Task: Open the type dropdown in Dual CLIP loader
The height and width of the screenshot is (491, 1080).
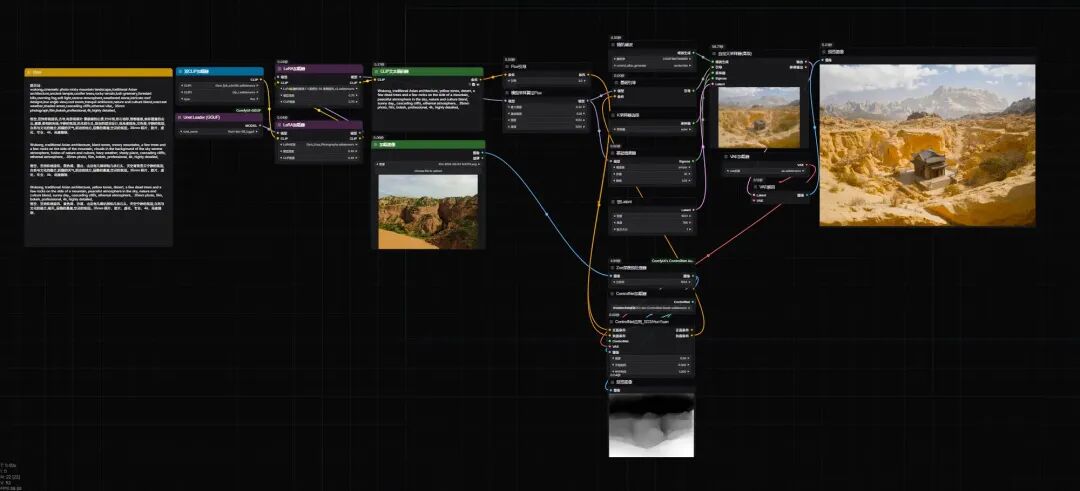Action: tap(219, 98)
